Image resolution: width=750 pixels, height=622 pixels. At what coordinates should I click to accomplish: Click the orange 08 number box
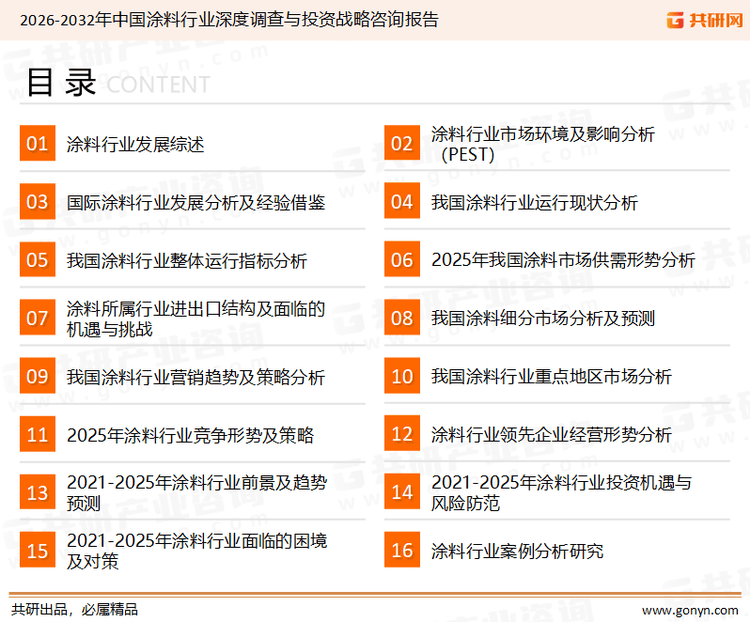point(402,317)
